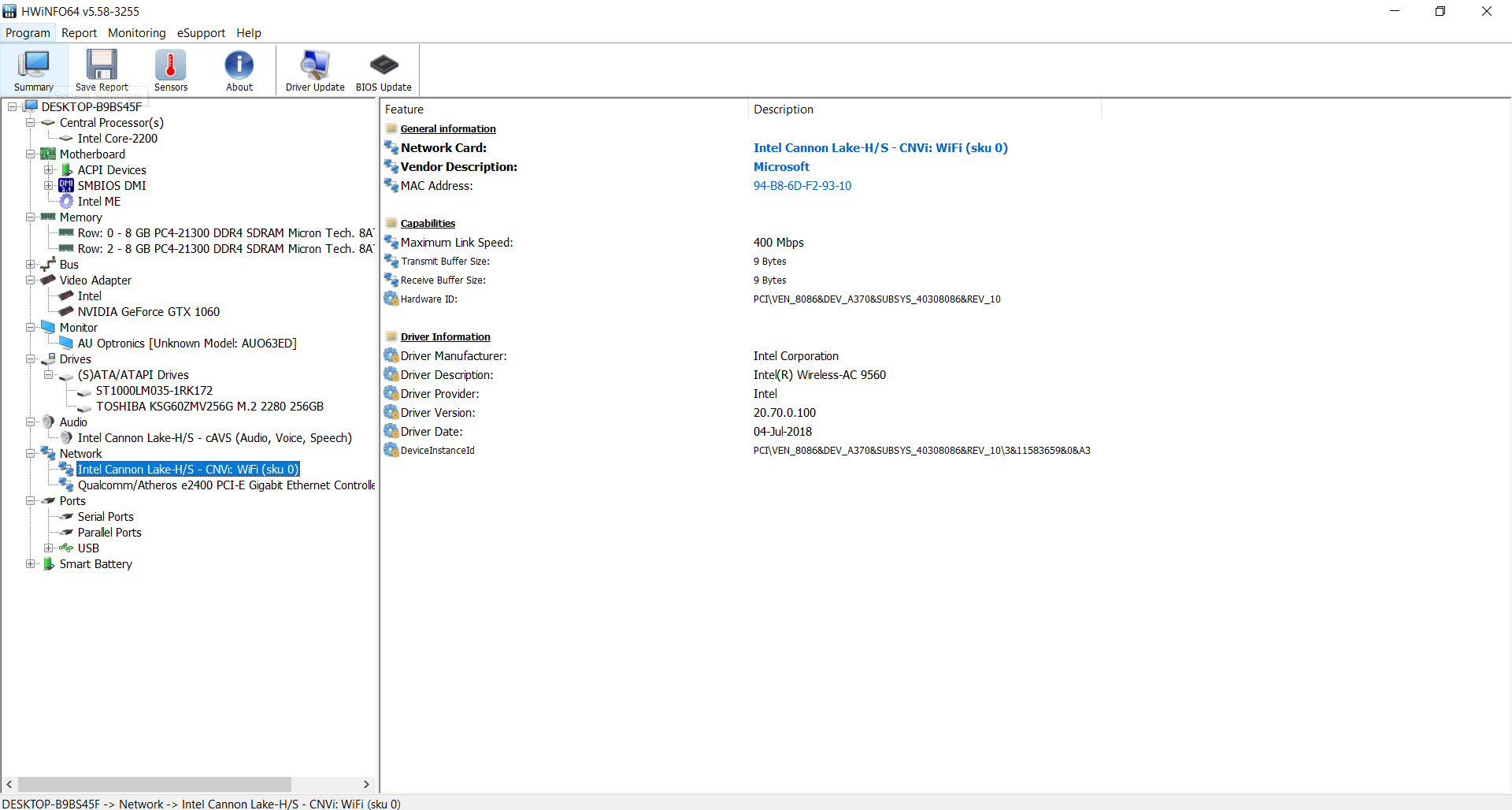Collapse the Motherboard branch
Screen dimensions: 1512x810
click(30, 154)
